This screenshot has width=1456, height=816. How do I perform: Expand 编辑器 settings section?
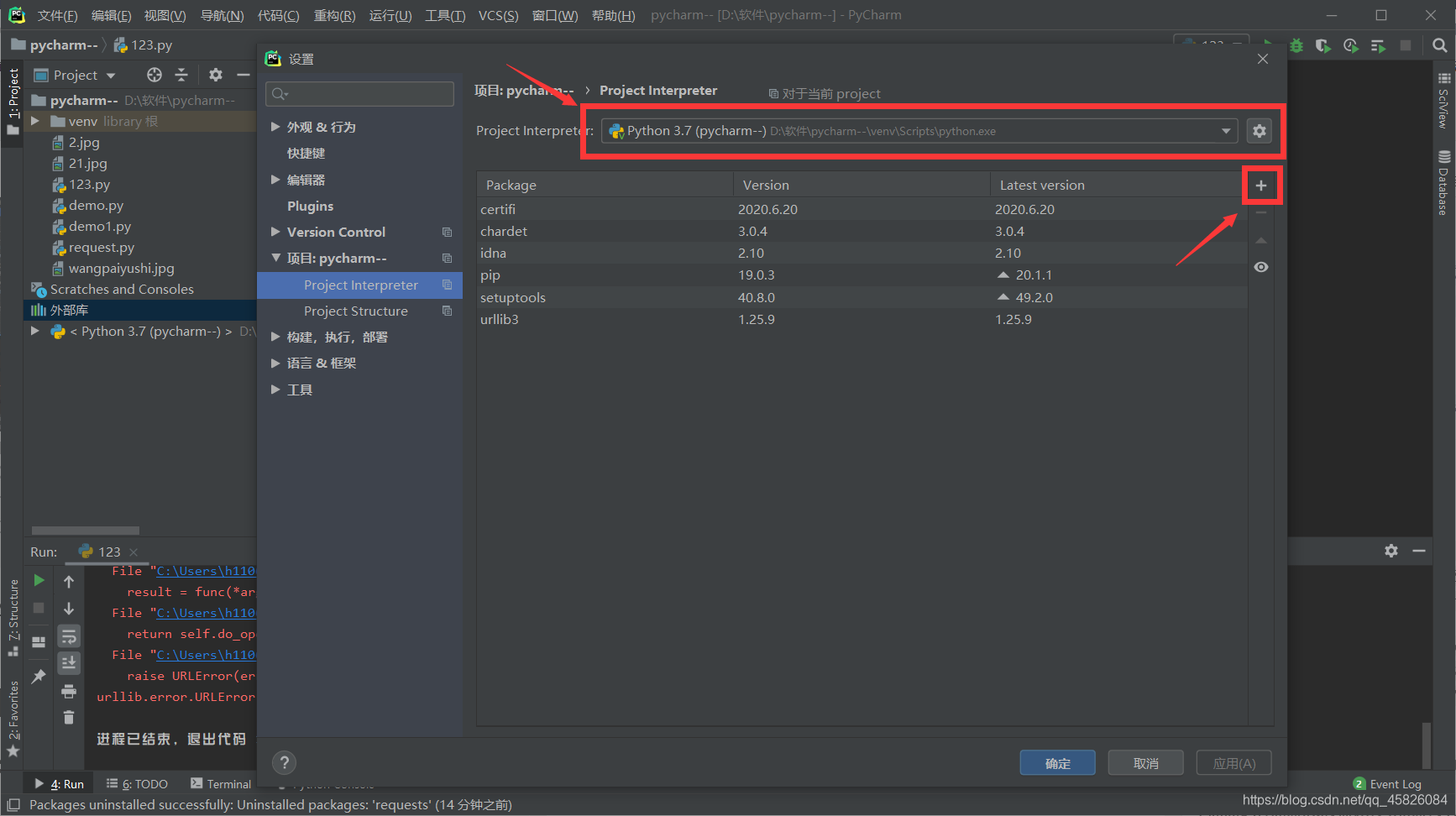[x=275, y=180]
